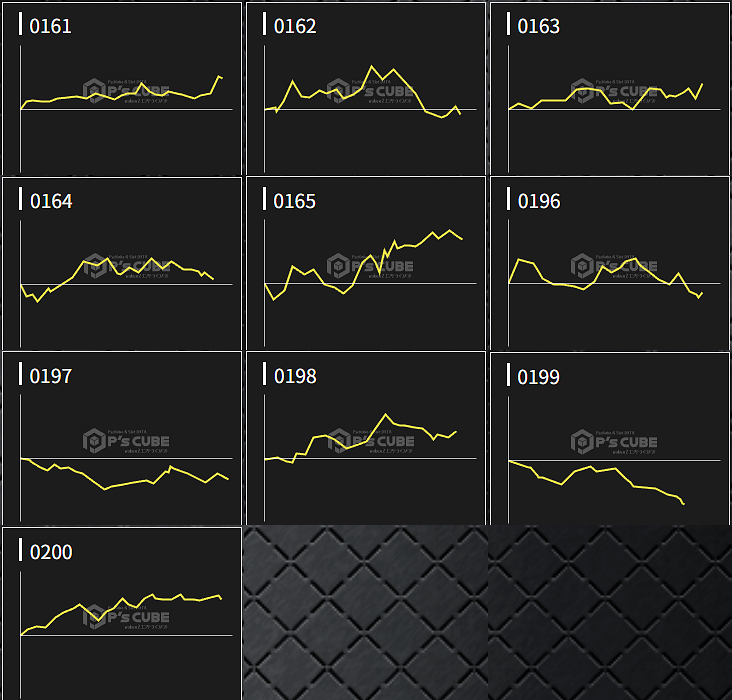Click the 0199 number heading

[539, 376]
